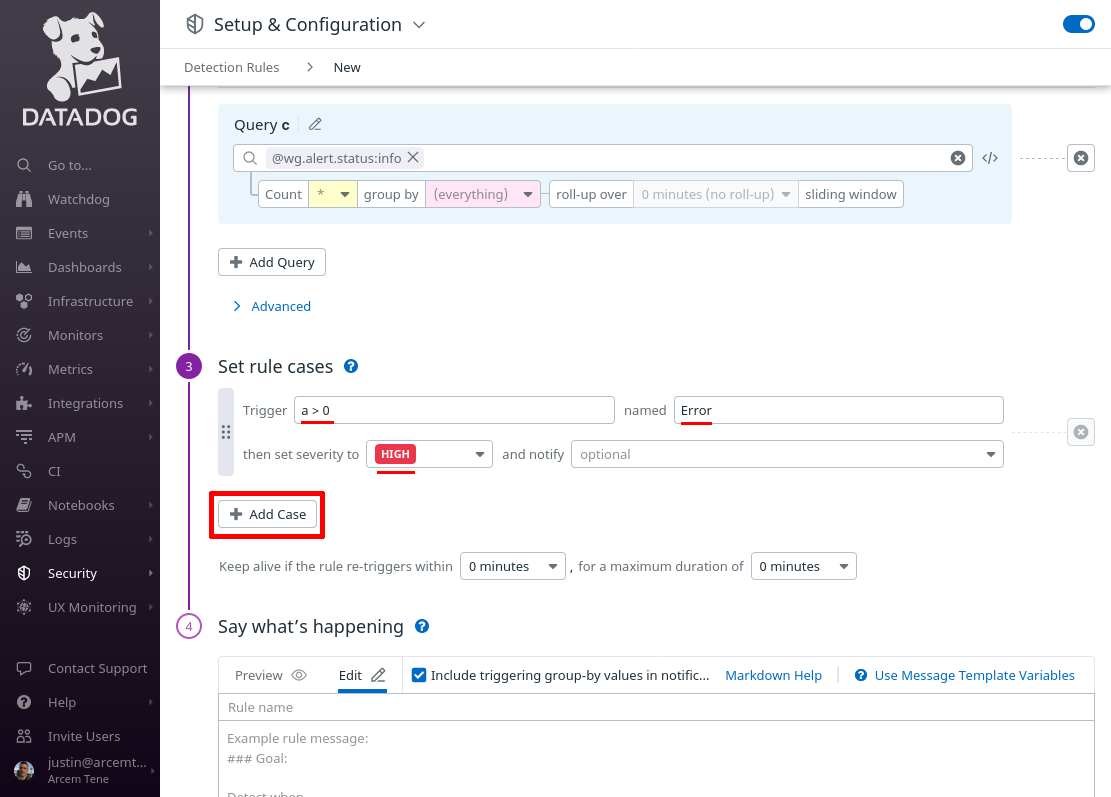The height and width of the screenshot is (797, 1111).
Task: Open the maximum duration 0 minutes dropdown
Action: 803,566
